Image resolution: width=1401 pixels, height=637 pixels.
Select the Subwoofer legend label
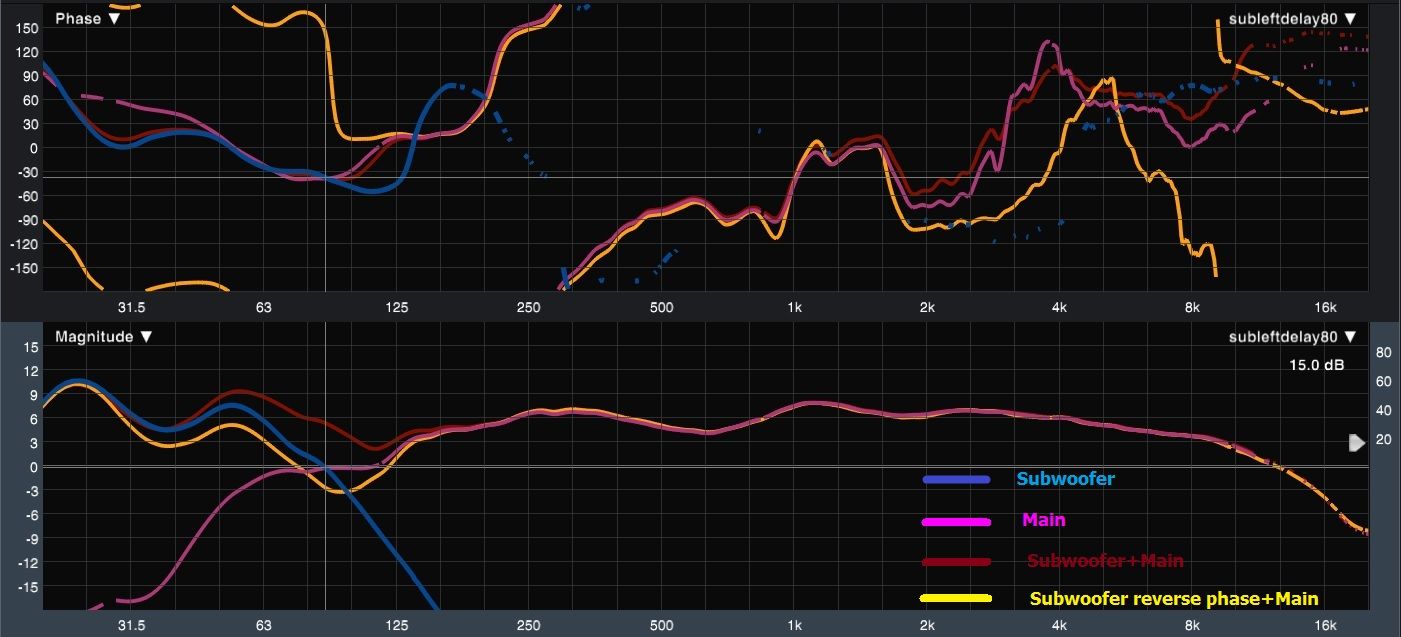pos(1065,479)
